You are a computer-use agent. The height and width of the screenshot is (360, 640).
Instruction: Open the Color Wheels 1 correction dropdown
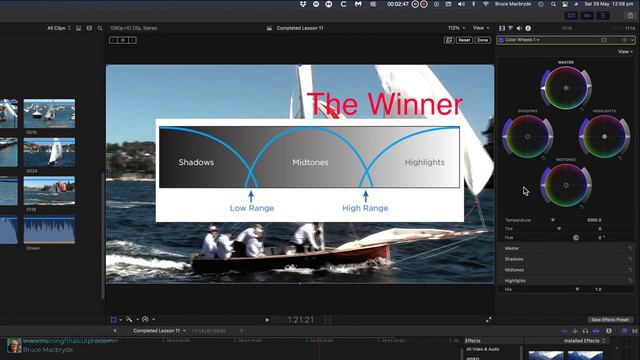pyautogui.click(x=522, y=40)
